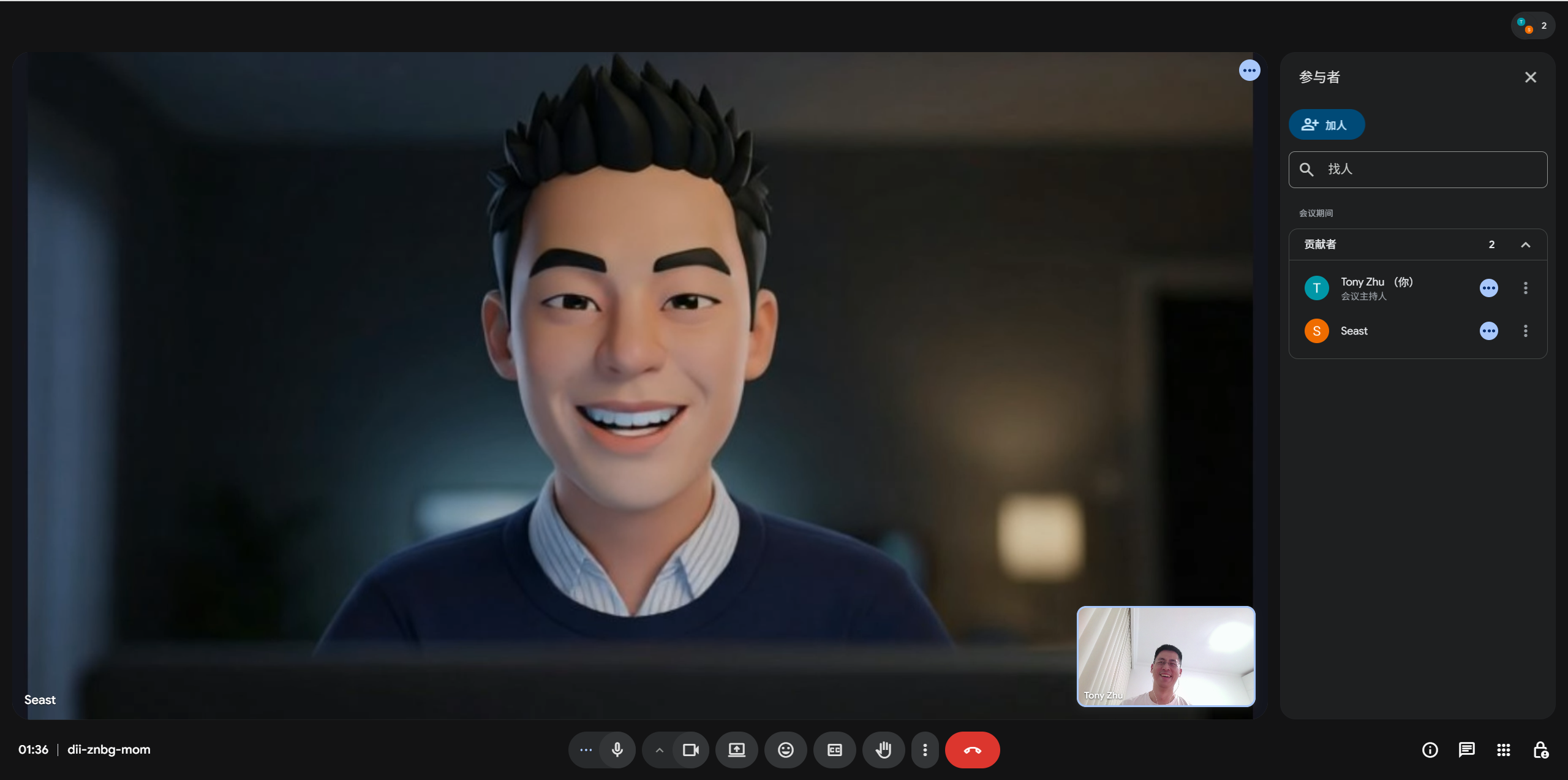Open participant count at top right
Screen dimensions: 1568x780
[1532, 26]
